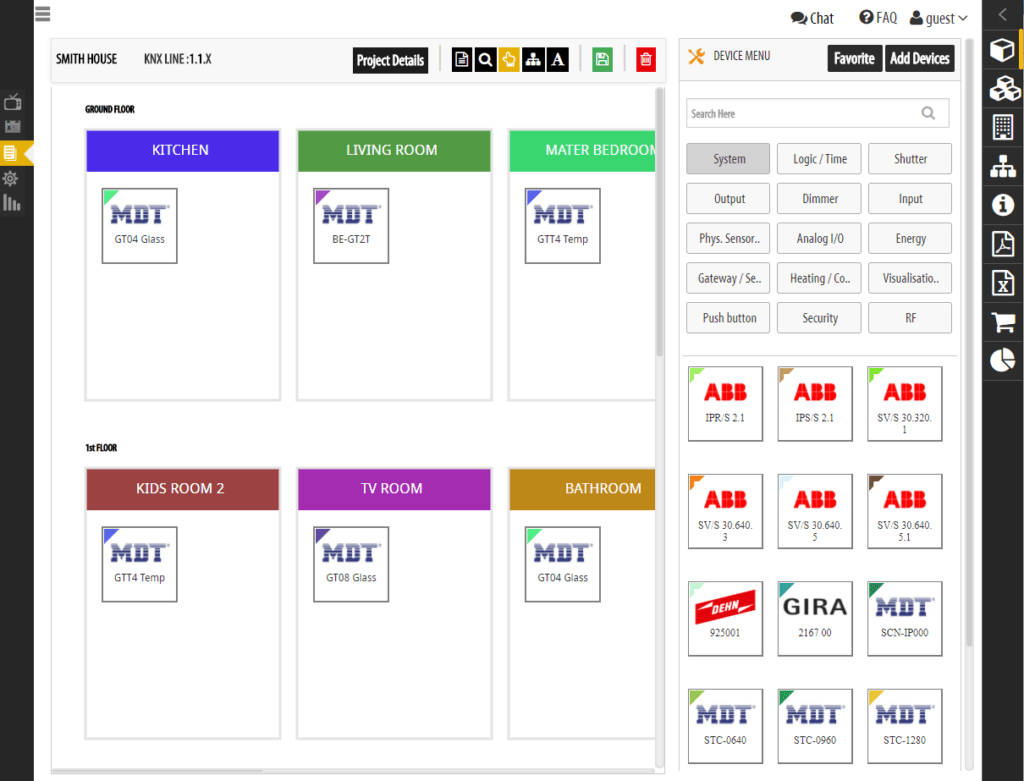Export the project to Excel
Viewport: 1024px width, 781px height.
tap(1002, 283)
